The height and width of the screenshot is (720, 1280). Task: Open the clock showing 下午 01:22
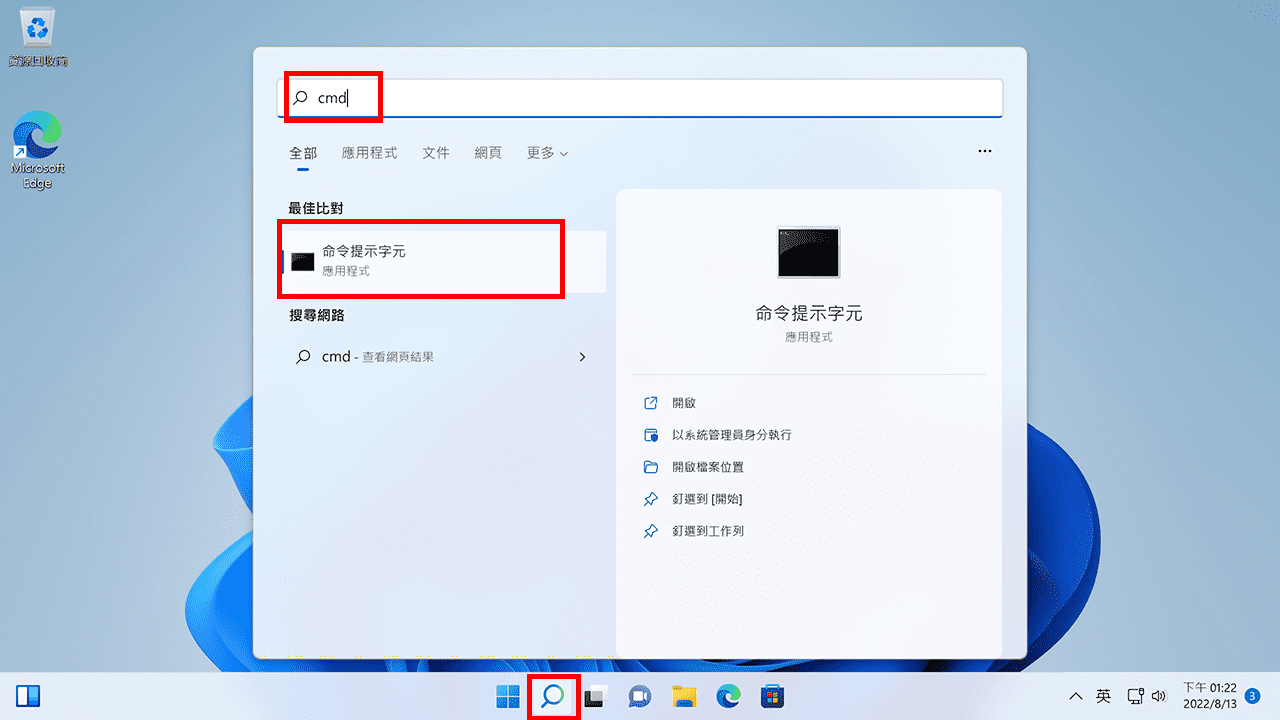[x=1210, y=696]
